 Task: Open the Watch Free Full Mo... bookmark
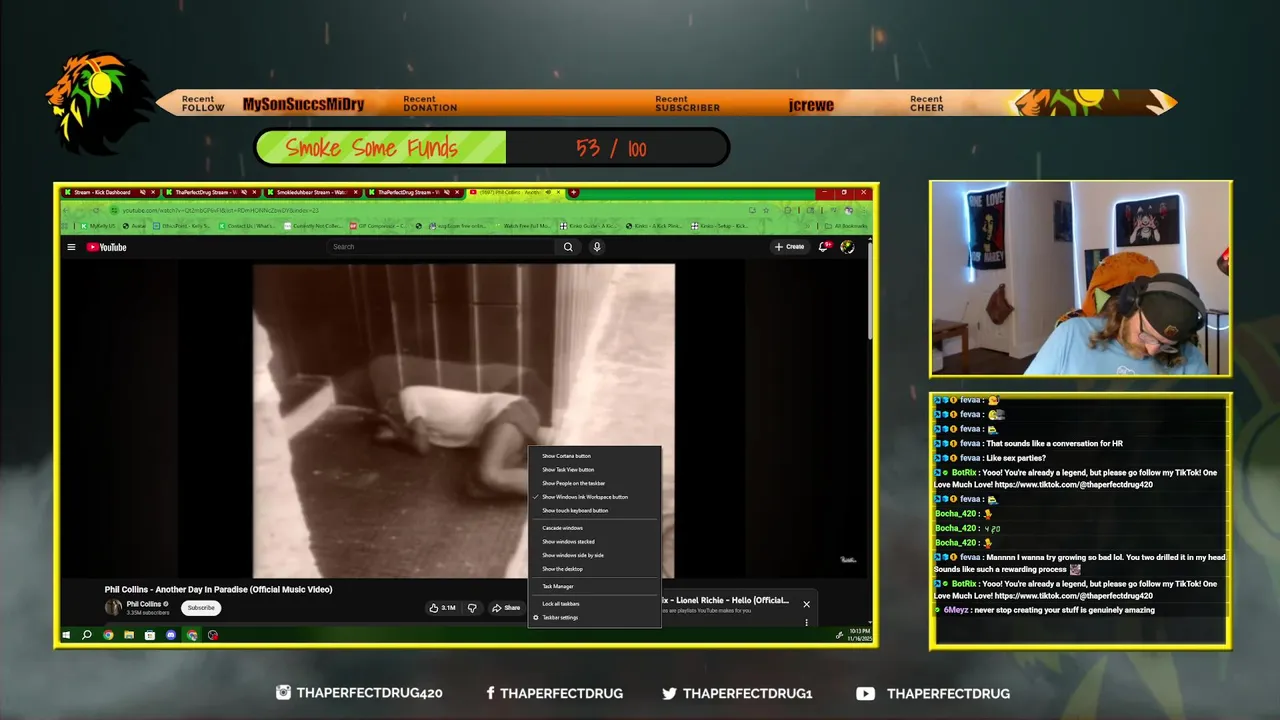[522, 226]
